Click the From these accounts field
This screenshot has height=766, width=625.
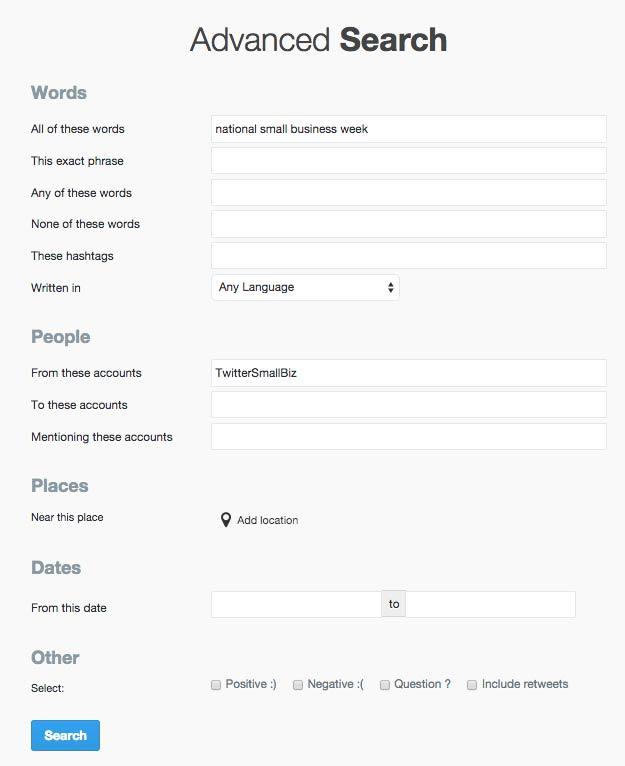408,373
